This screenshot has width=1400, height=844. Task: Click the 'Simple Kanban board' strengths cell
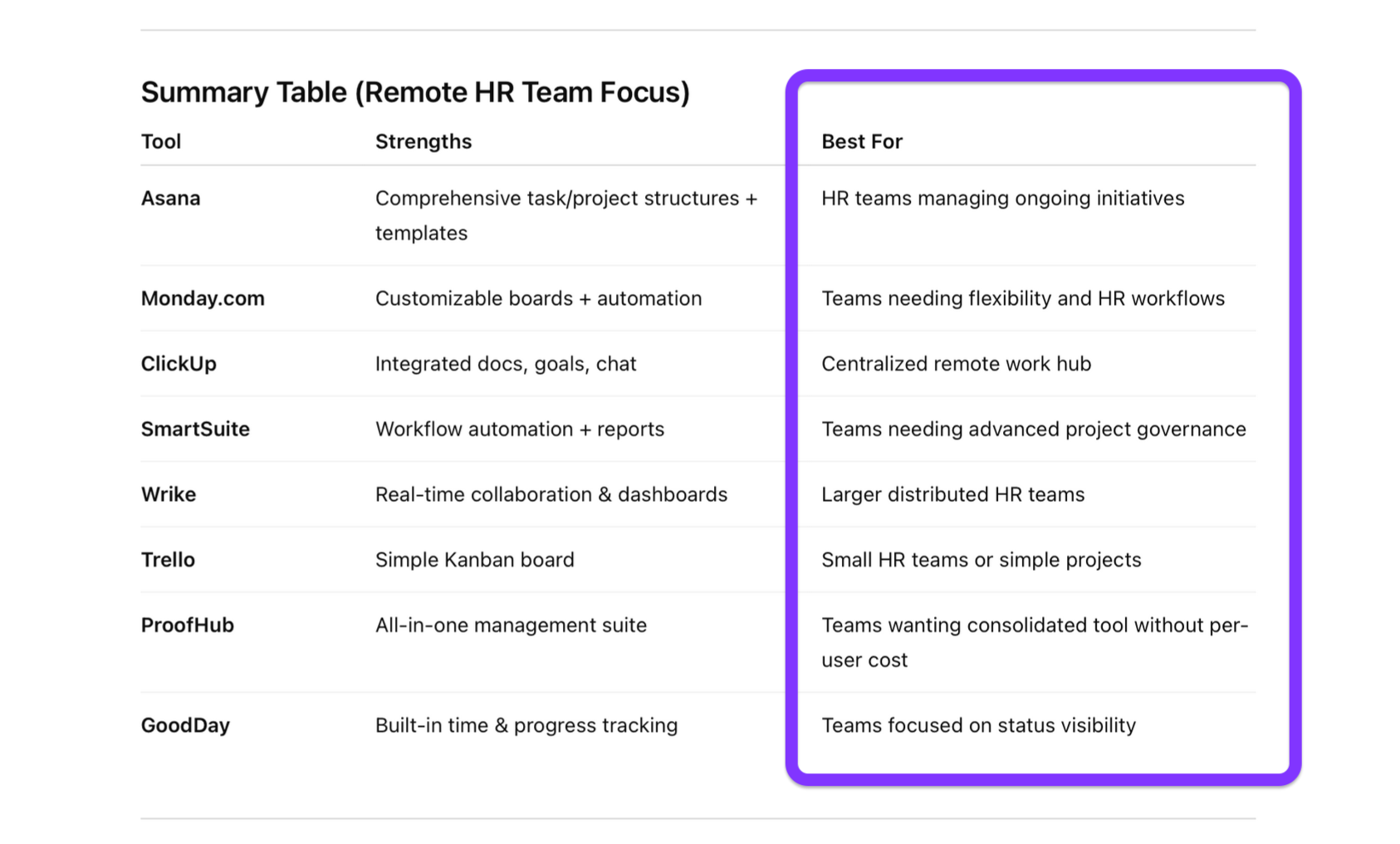click(x=475, y=560)
